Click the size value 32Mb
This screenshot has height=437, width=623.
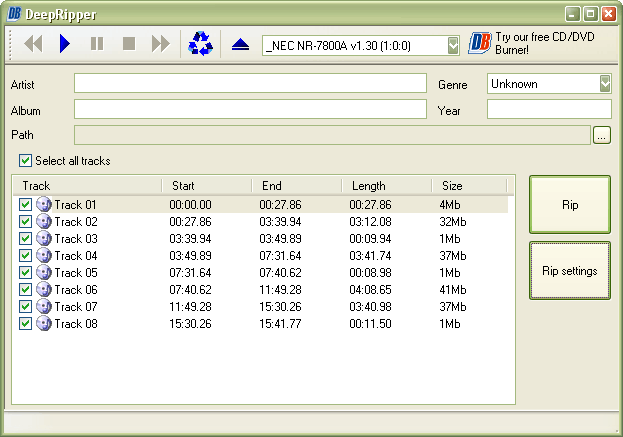(x=453, y=222)
